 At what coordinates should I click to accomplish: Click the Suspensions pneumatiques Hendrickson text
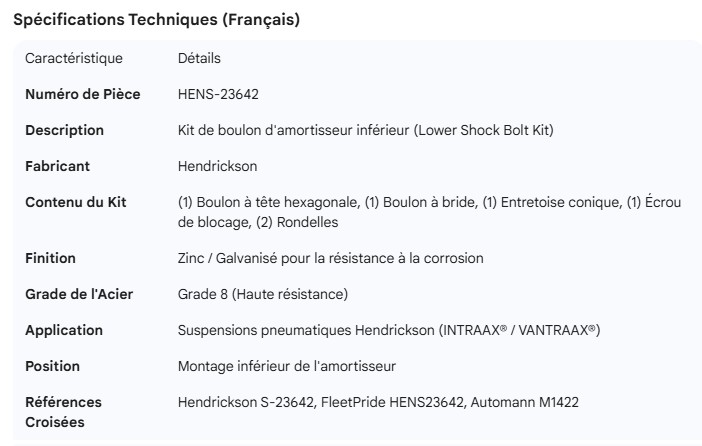tap(388, 330)
